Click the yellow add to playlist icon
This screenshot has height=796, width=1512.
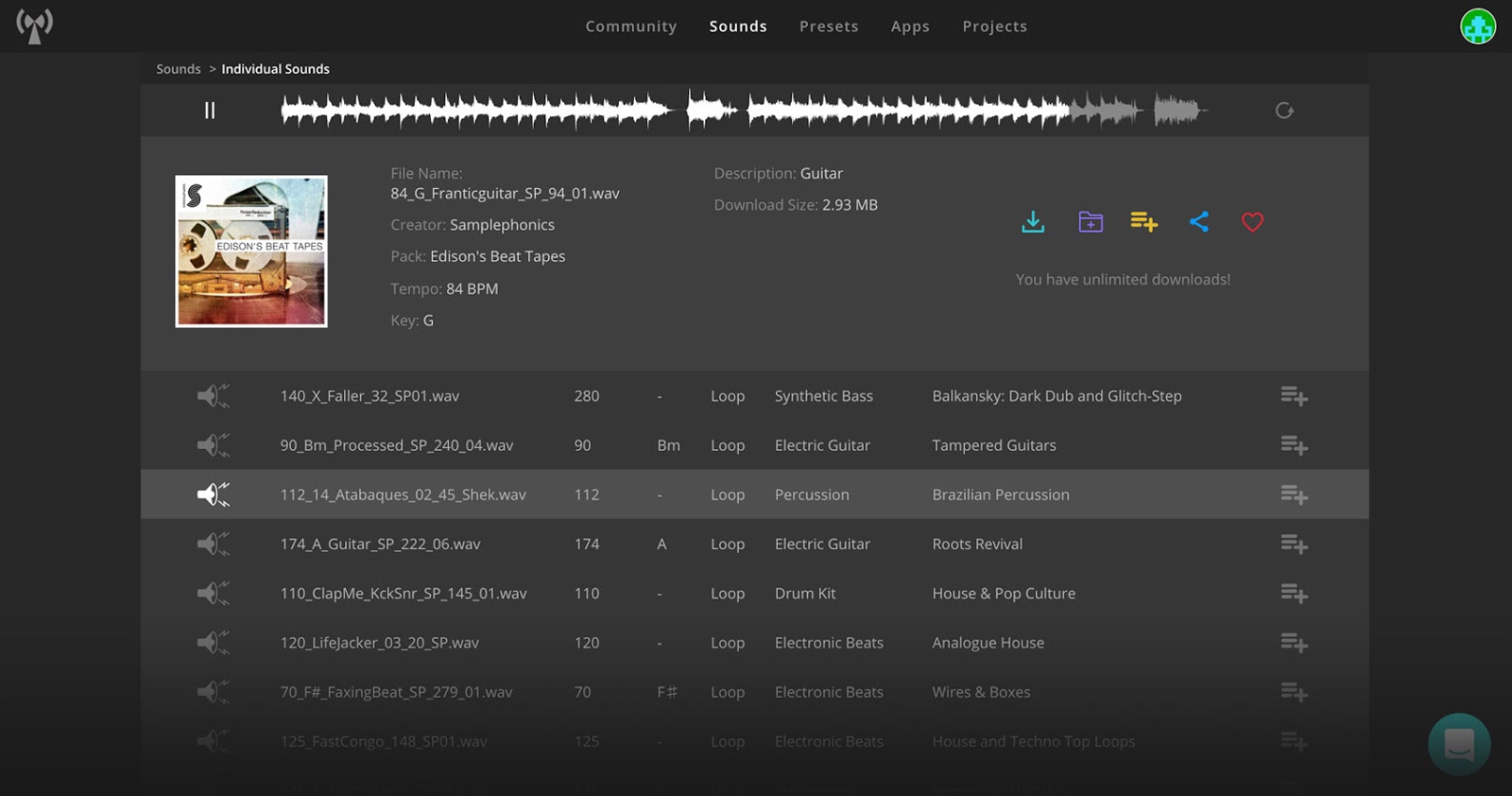(x=1143, y=222)
